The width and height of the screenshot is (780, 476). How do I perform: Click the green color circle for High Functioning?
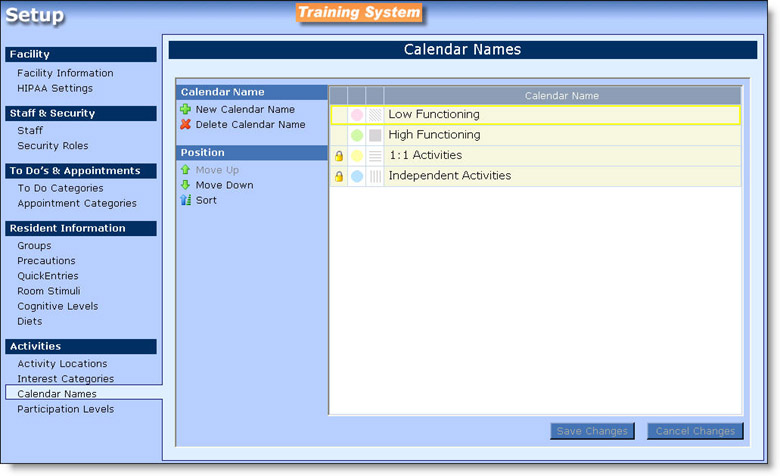point(357,135)
